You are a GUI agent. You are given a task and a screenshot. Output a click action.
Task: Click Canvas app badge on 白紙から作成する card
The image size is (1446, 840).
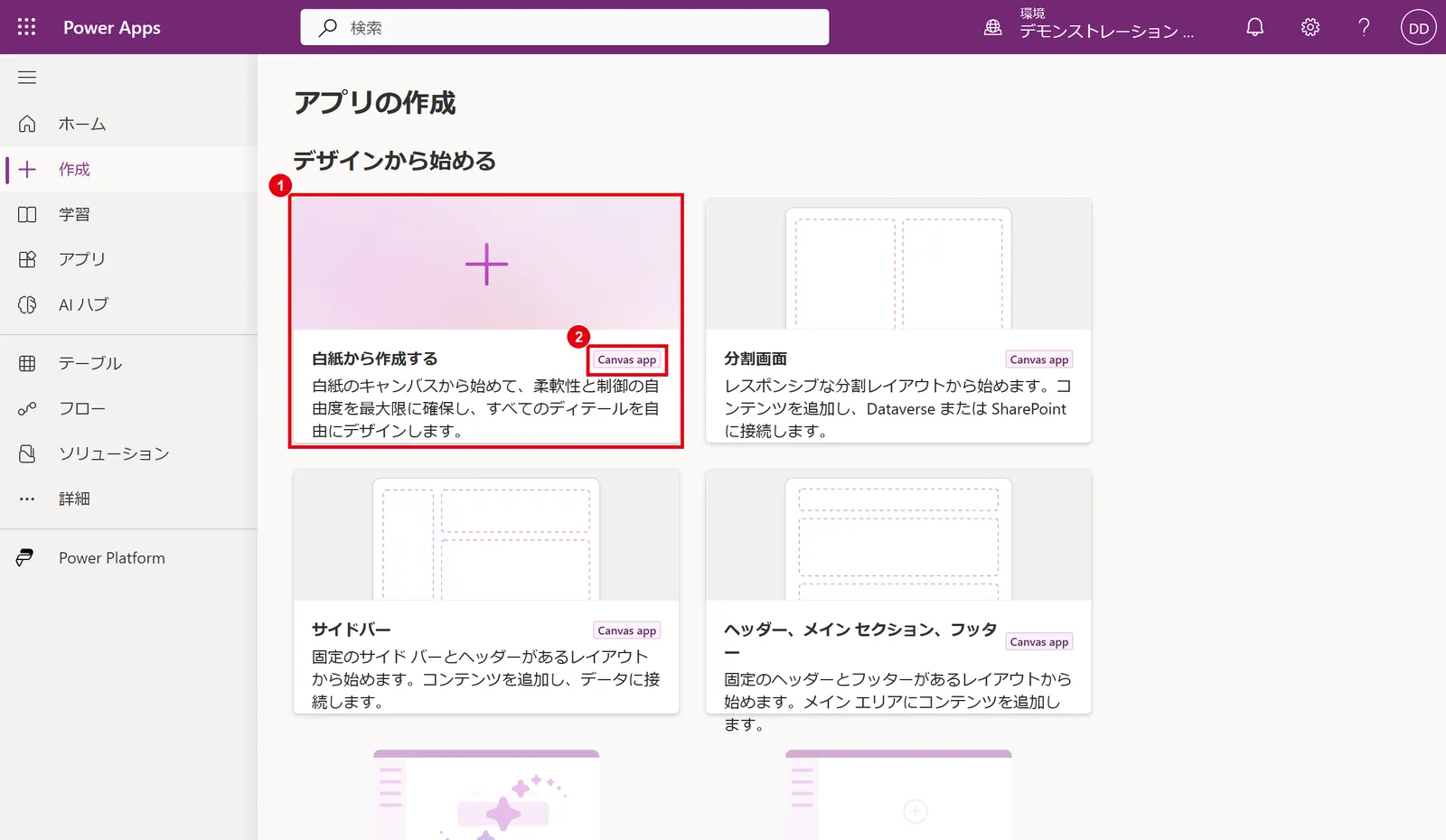(627, 359)
